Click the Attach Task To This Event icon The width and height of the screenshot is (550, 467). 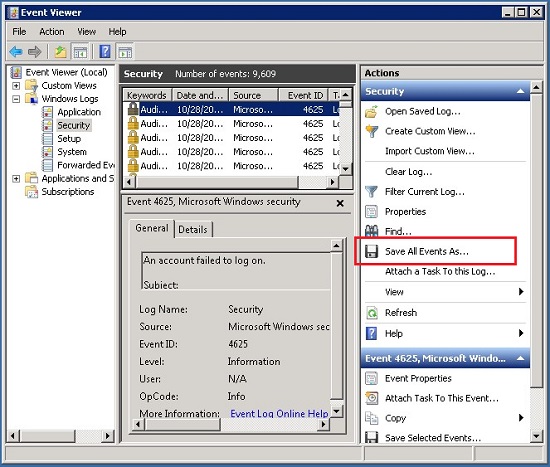point(371,398)
